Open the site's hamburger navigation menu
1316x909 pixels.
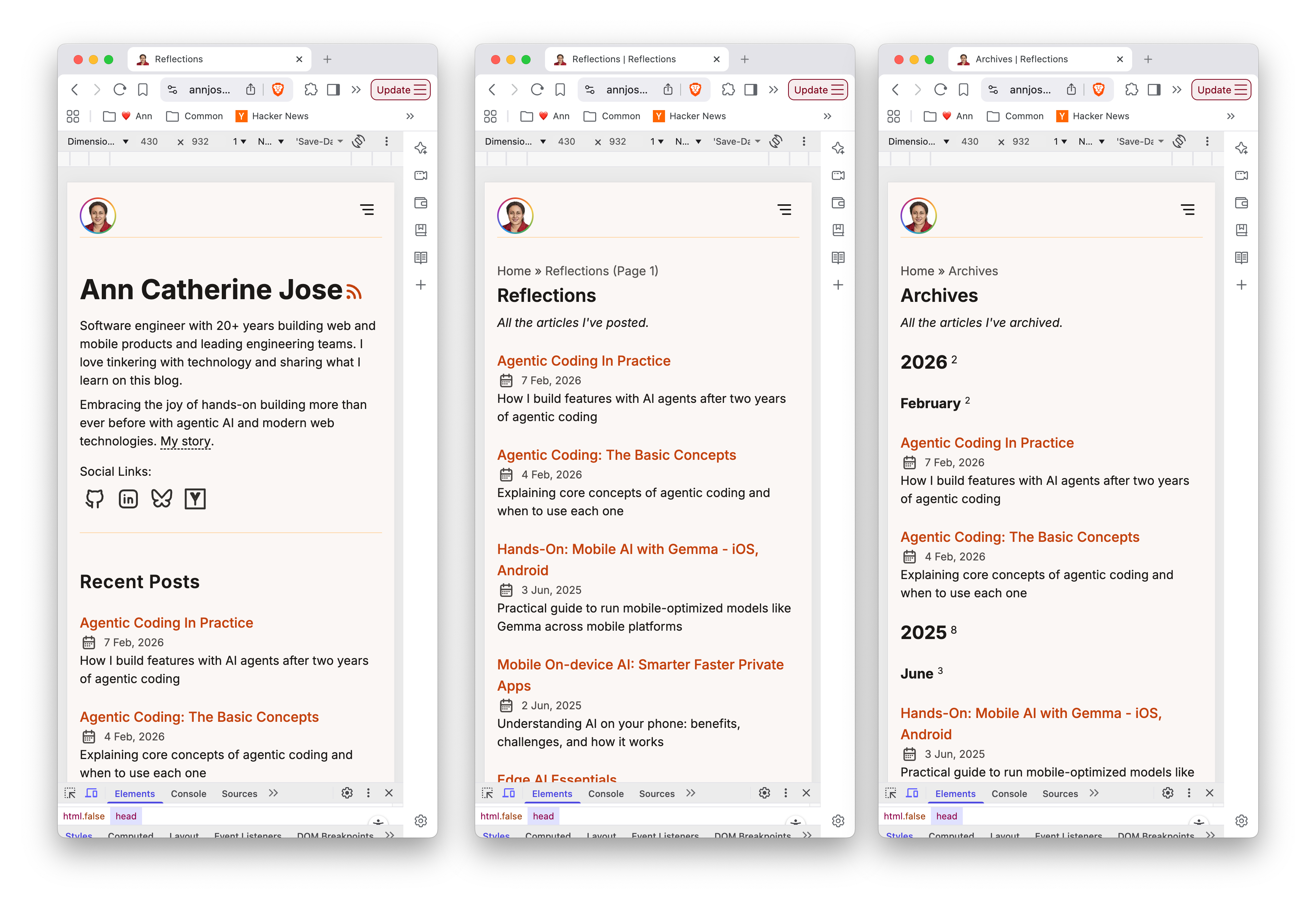click(368, 210)
